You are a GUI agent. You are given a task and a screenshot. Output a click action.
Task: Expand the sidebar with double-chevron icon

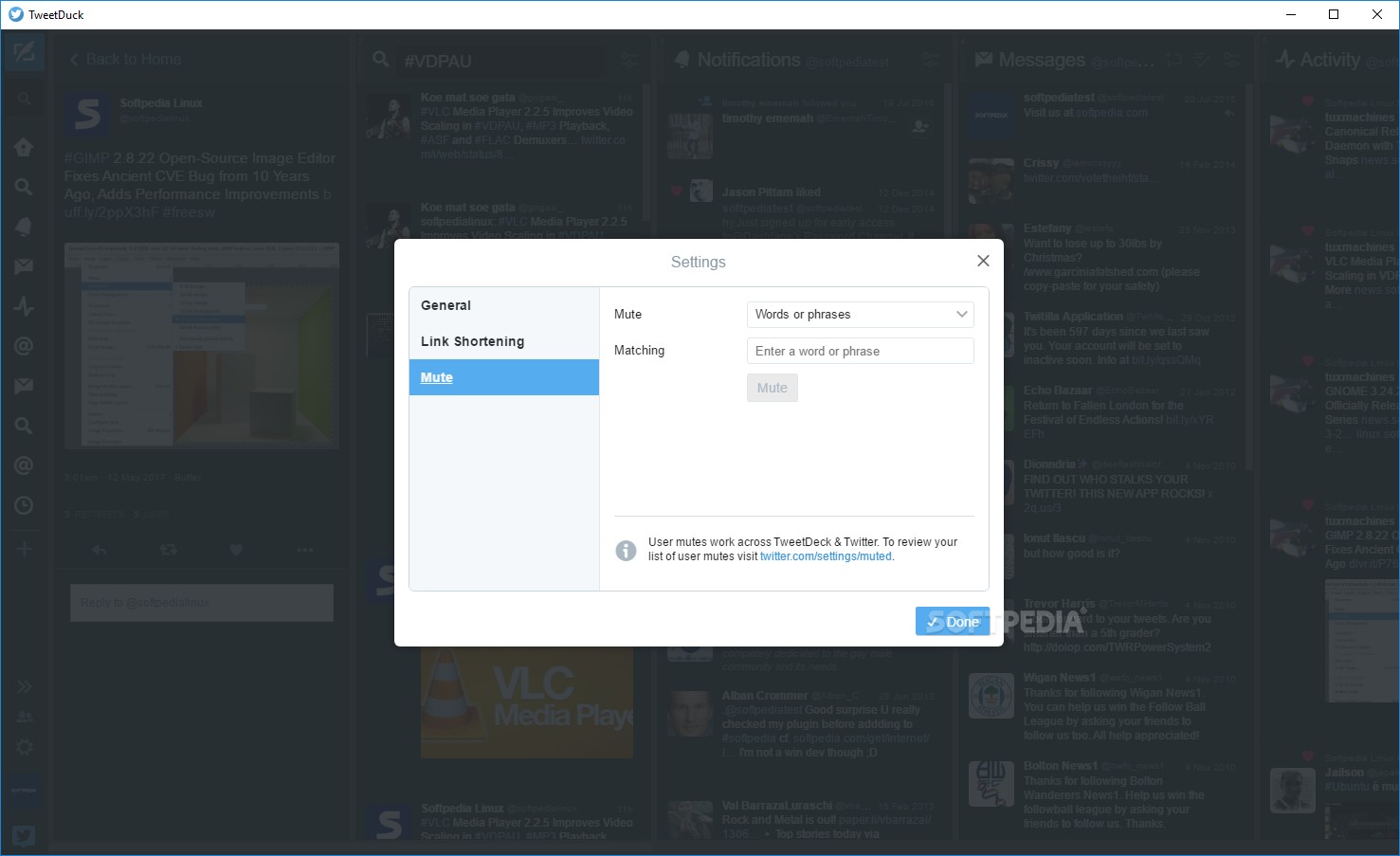coord(25,686)
